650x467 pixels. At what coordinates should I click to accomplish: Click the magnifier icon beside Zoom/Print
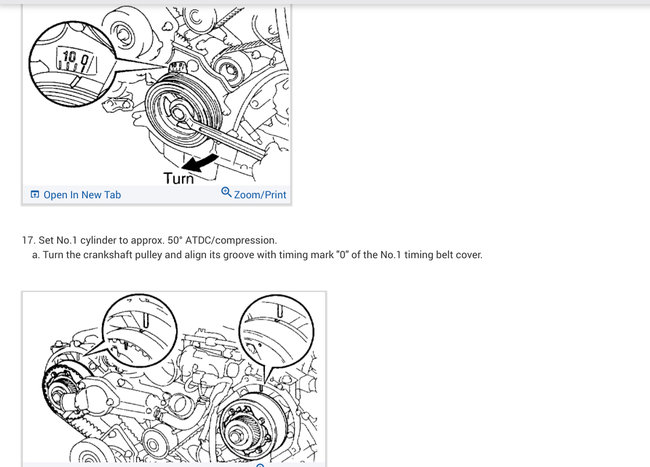pyautogui.click(x=226, y=192)
